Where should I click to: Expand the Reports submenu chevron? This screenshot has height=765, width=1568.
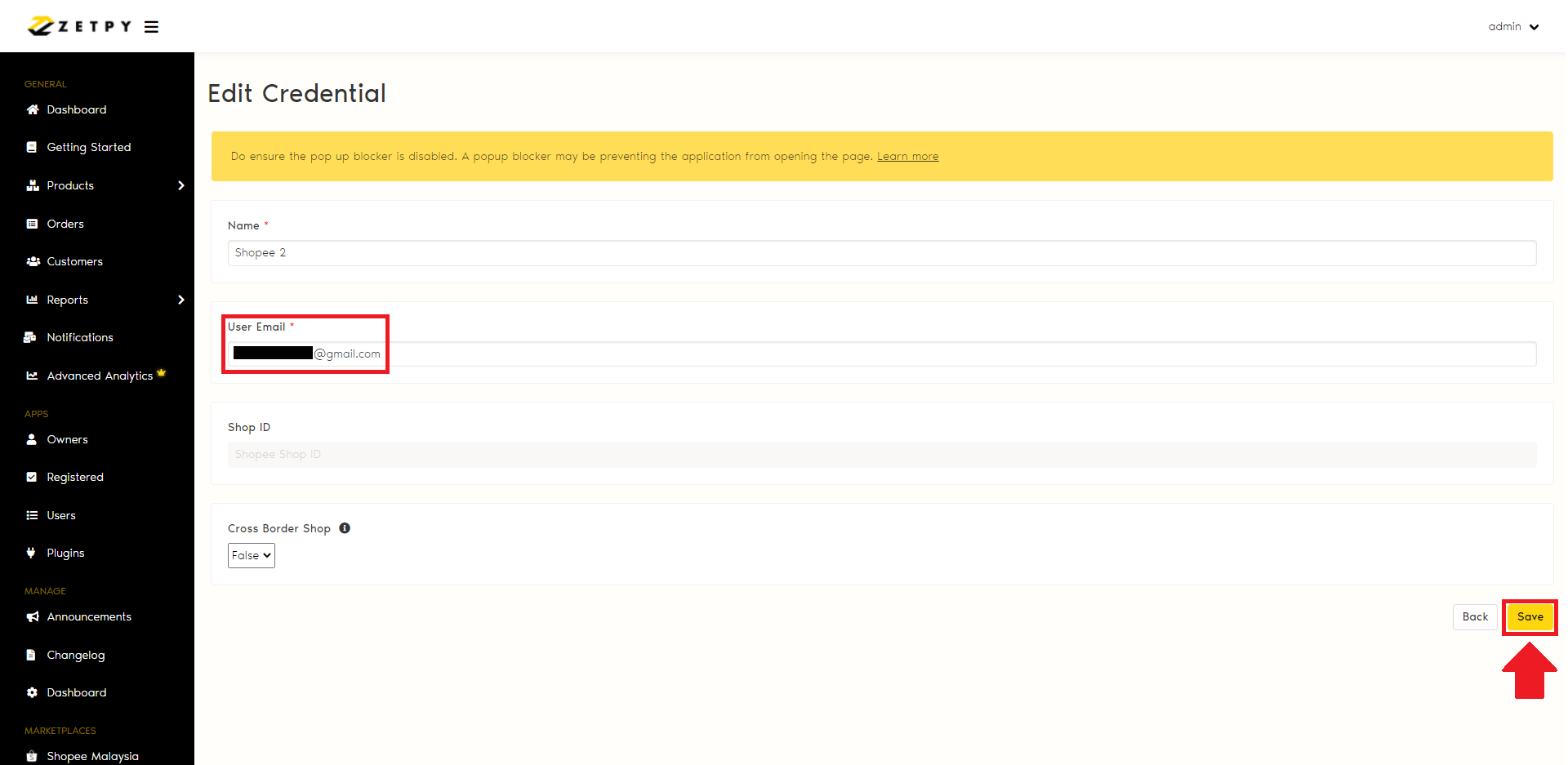point(181,300)
